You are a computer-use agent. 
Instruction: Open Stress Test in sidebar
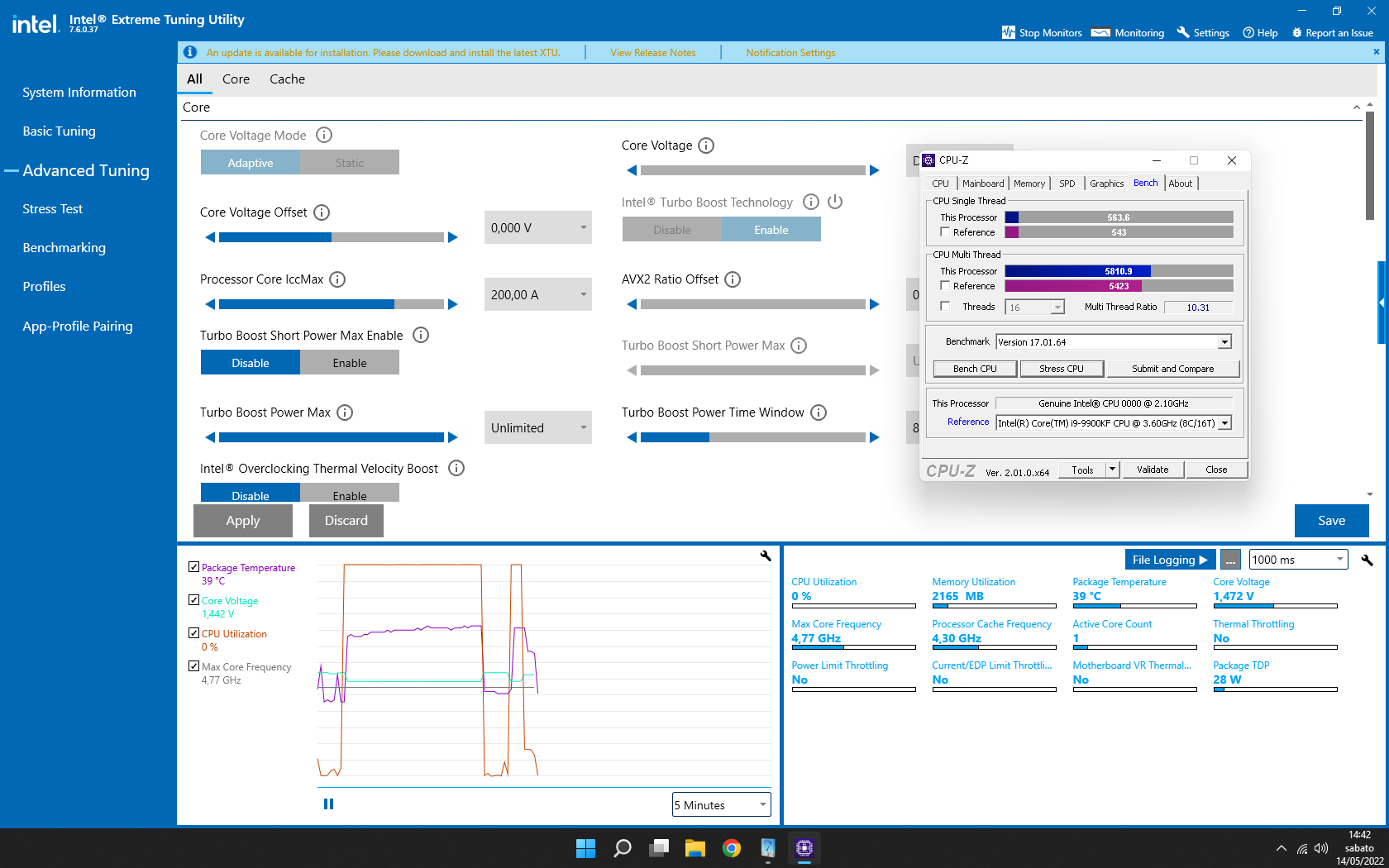53,209
